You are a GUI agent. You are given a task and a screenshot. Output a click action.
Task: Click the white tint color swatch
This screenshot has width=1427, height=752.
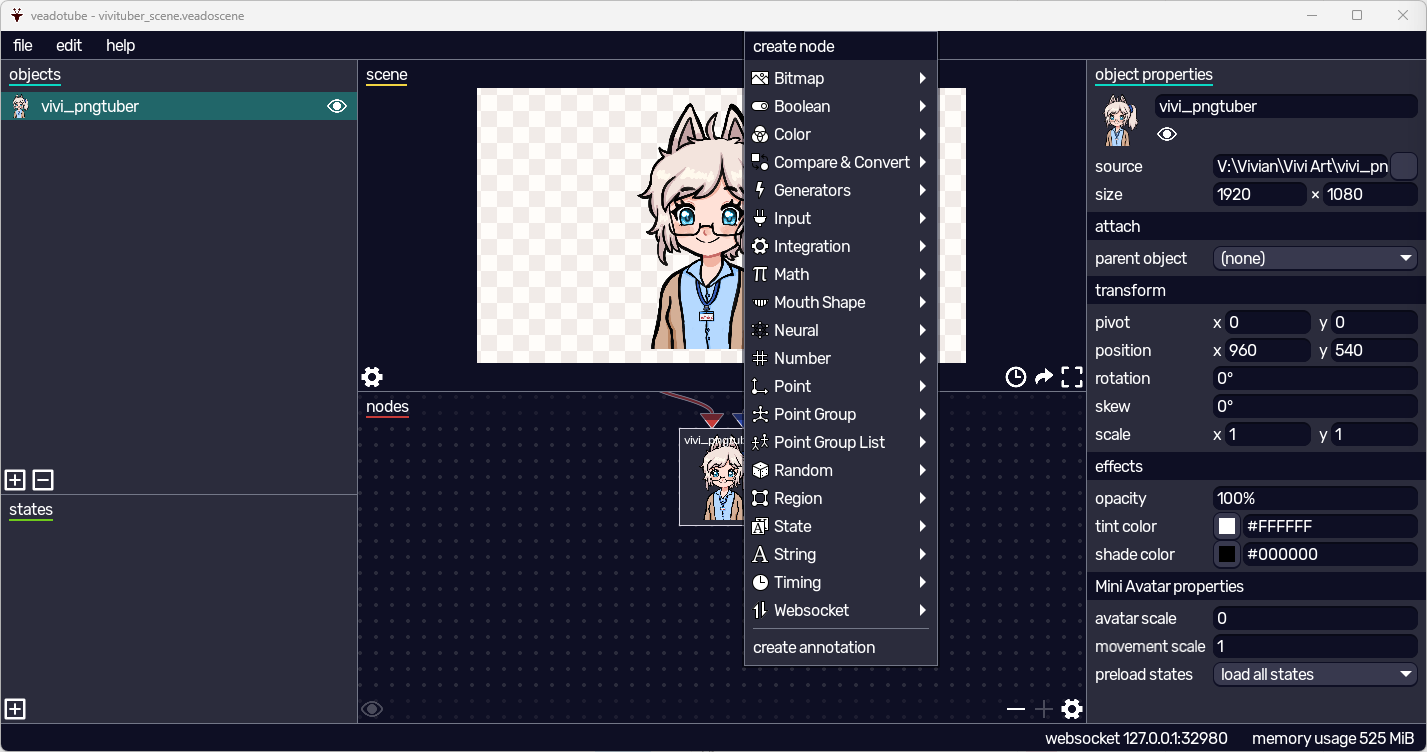click(1227, 526)
